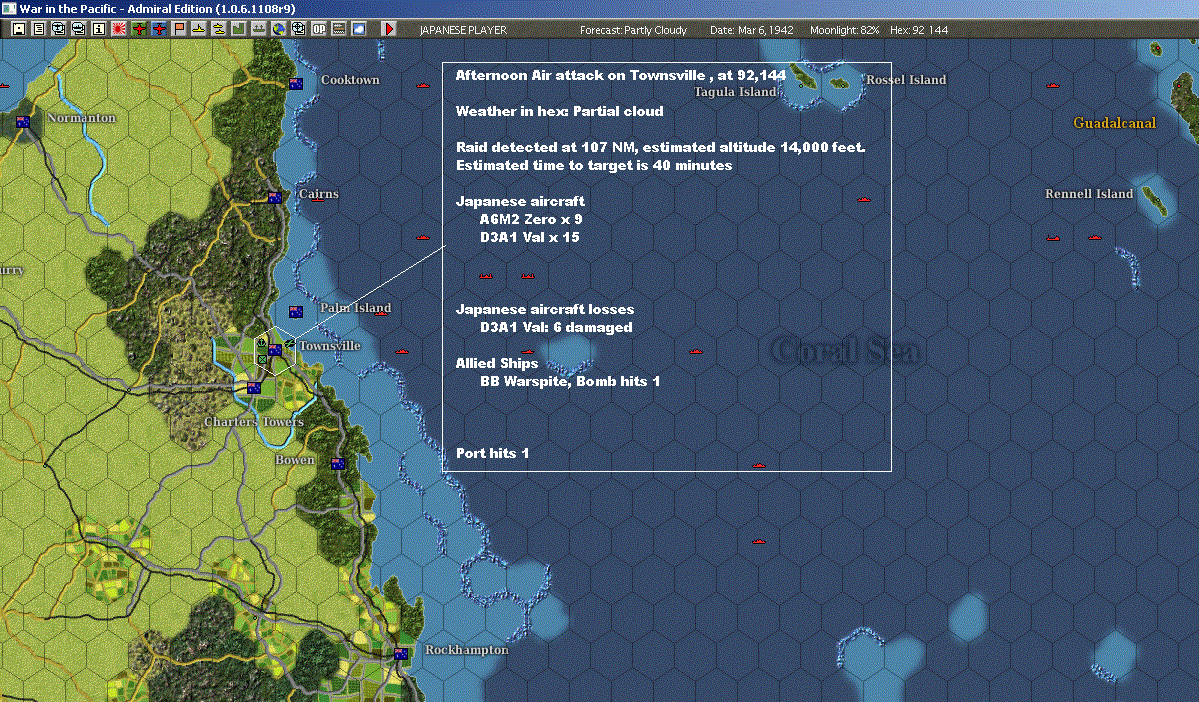The height and width of the screenshot is (702, 1199).
Task: Click the red ship marker west of Guadalcanal
Action: tap(1053, 85)
